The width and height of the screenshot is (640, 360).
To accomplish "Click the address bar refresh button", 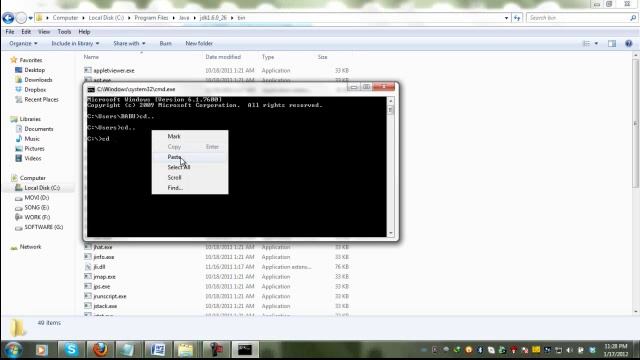I will click(x=517, y=18).
